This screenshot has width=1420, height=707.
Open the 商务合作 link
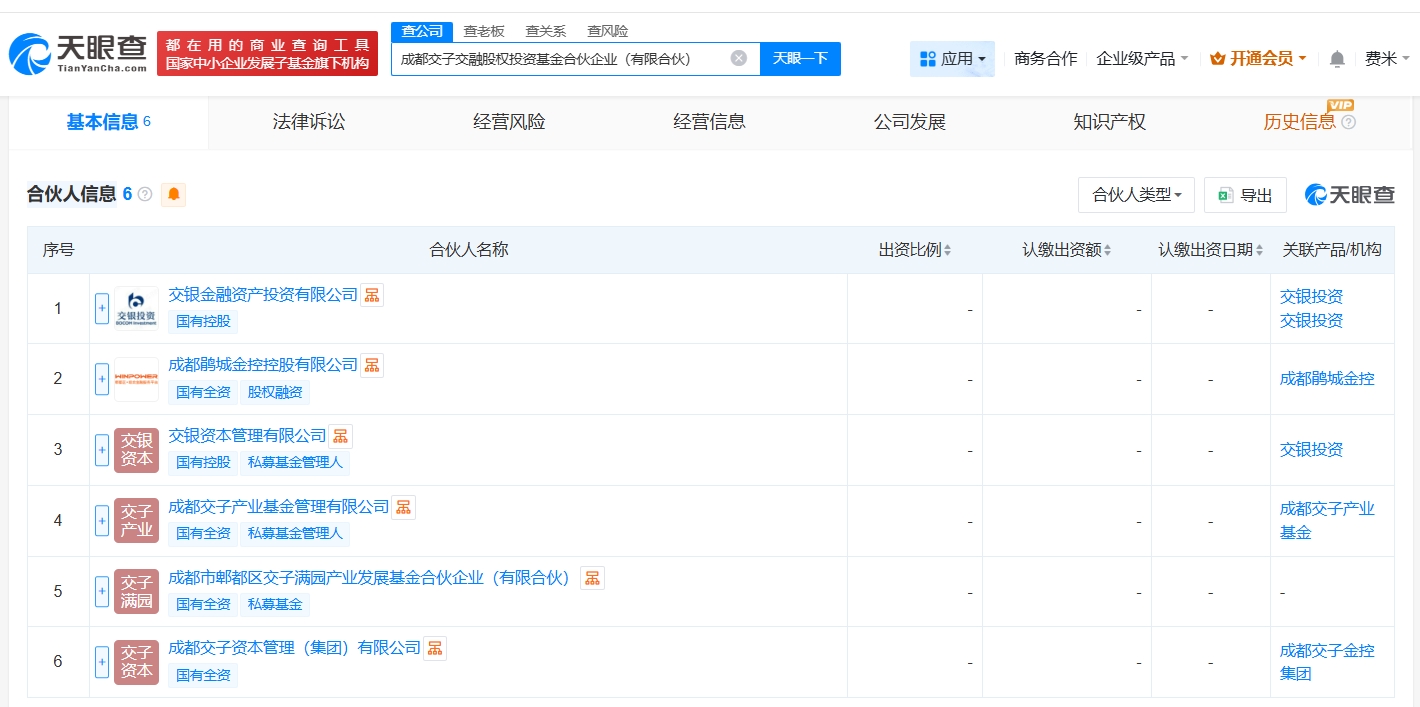click(x=1045, y=59)
